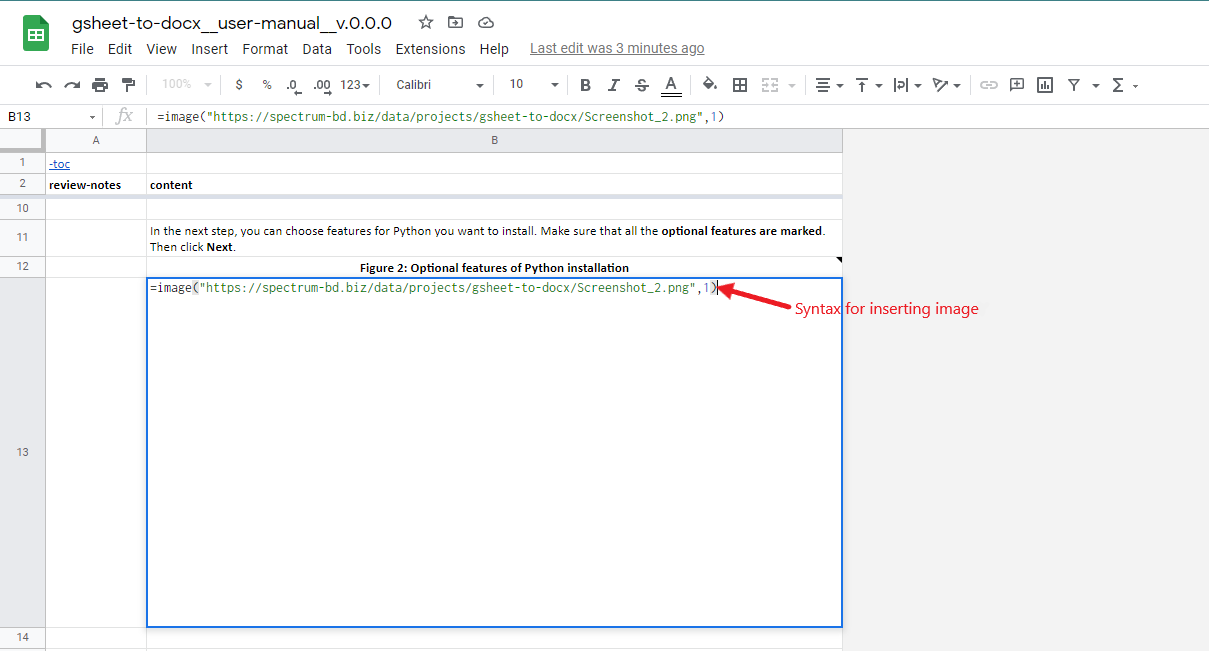Image resolution: width=1209 pixels, height=651 pixels.
Task: Open the Data menu
Action: tap(317, 49)
